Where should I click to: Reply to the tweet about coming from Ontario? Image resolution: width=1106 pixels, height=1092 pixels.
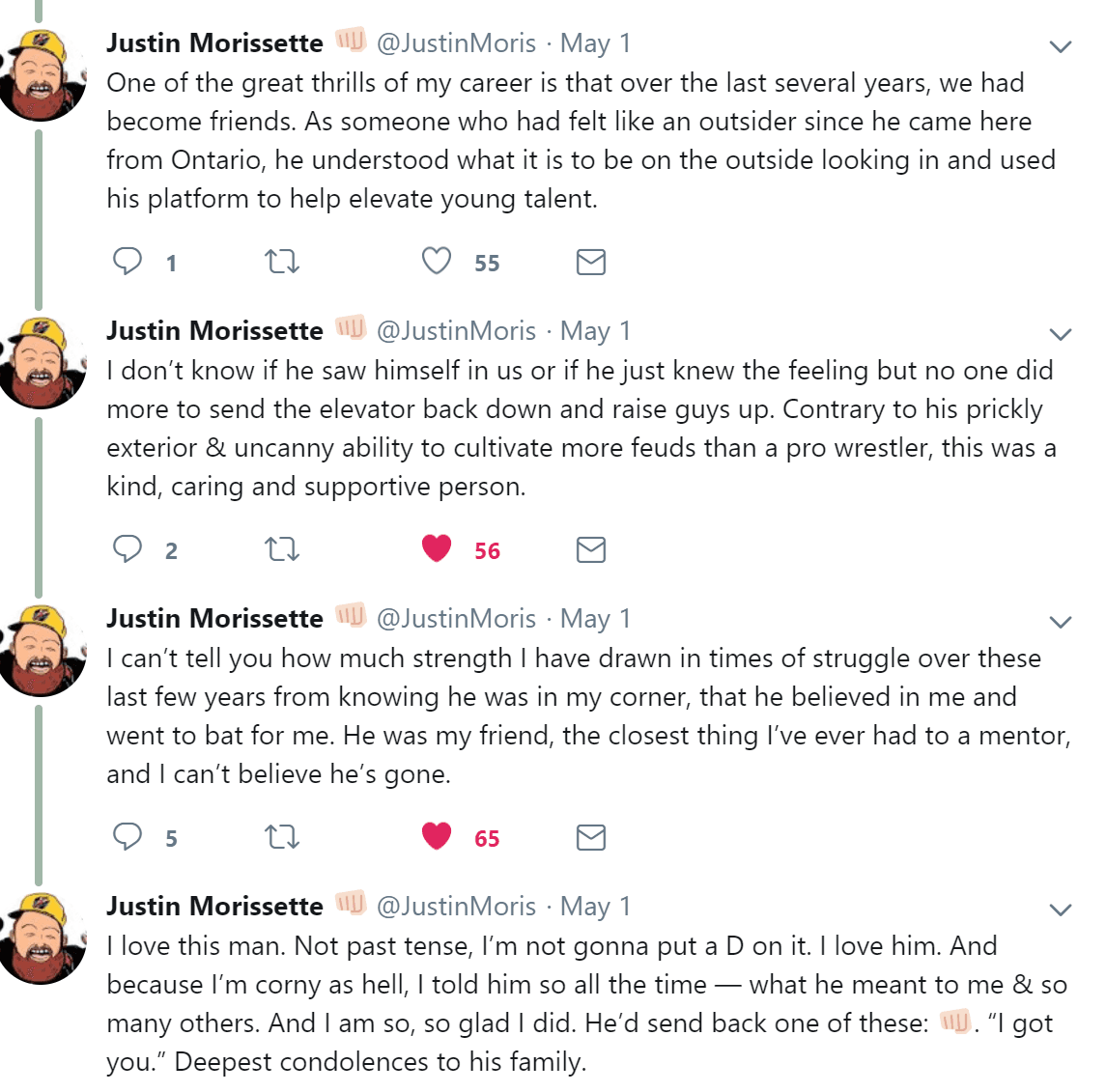[x=128, y=262]
